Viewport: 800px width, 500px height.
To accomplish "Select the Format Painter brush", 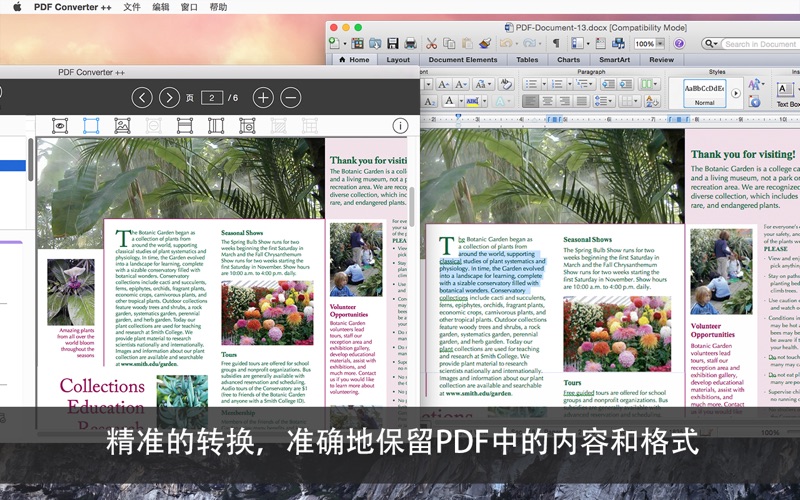I will click(x=485, y=43).
